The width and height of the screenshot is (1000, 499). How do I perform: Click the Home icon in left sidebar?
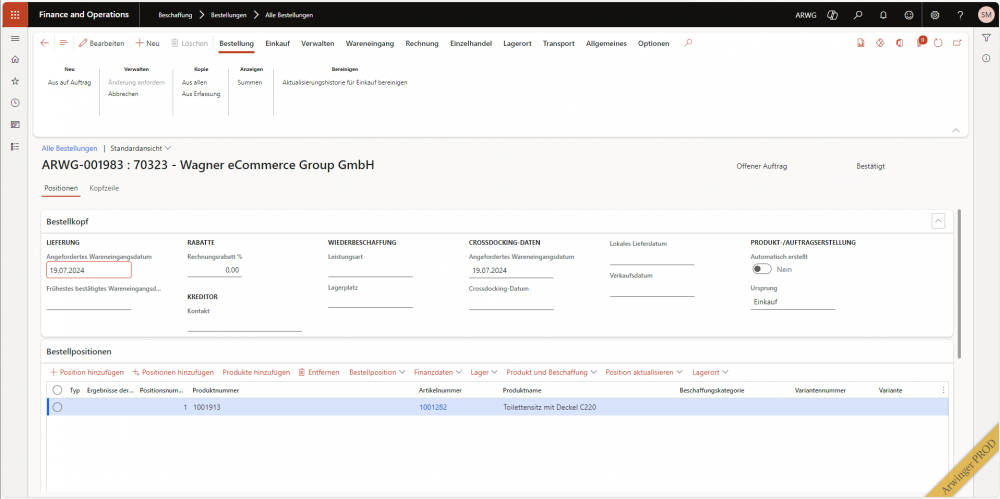point(14,60)
